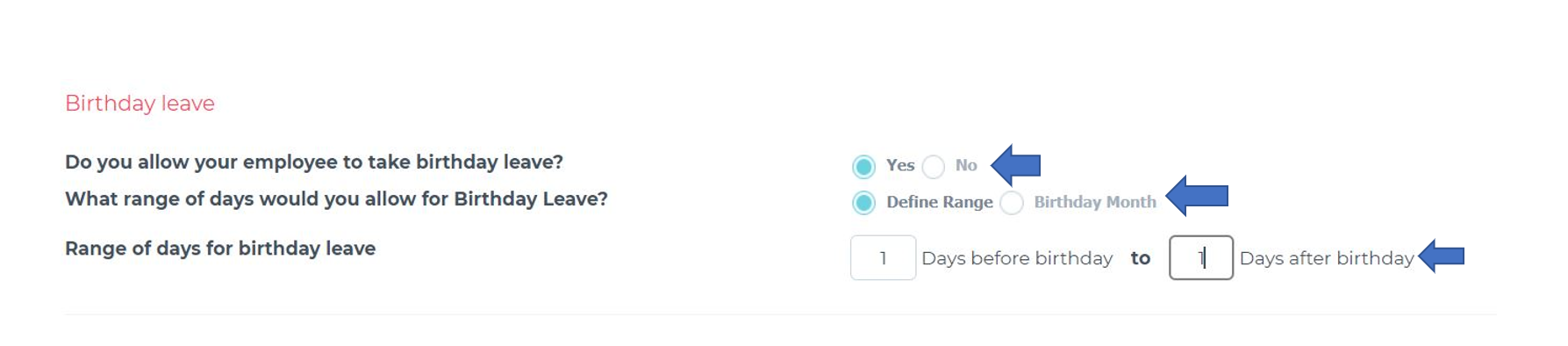The image size is (1568, 346).
Task: Choose the No radio button for birthday leave
Action: coord(934,166)
